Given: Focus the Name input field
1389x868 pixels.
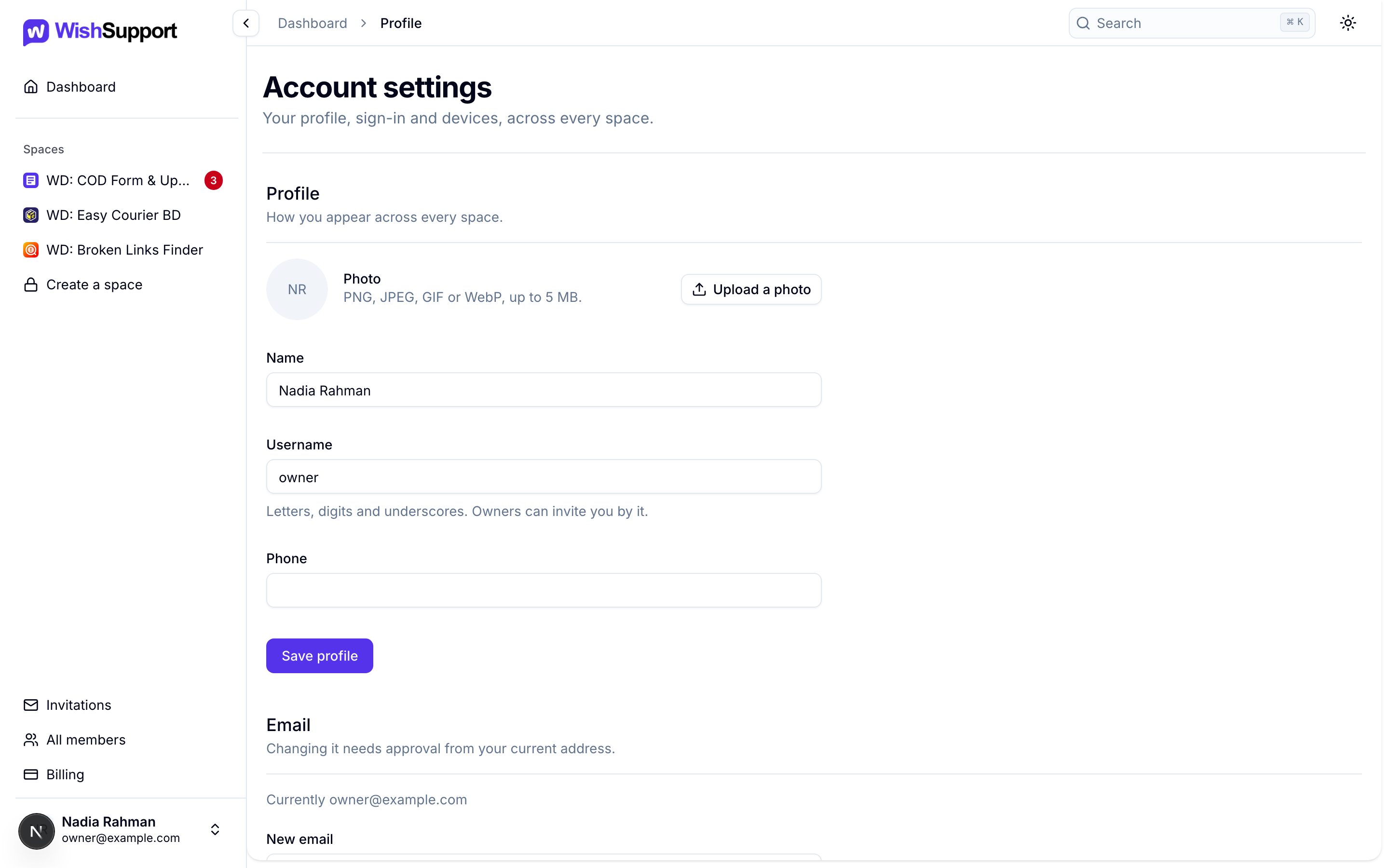Looking at the screenshot, I should tap(544, 391).
